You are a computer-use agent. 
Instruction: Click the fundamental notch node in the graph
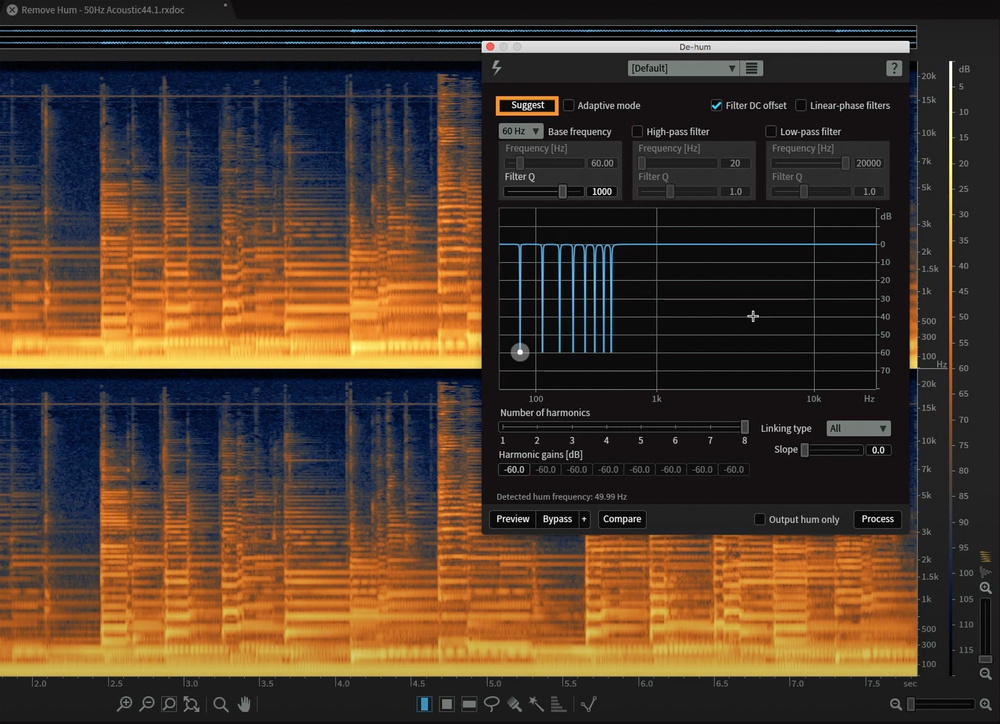coord(520,351)
